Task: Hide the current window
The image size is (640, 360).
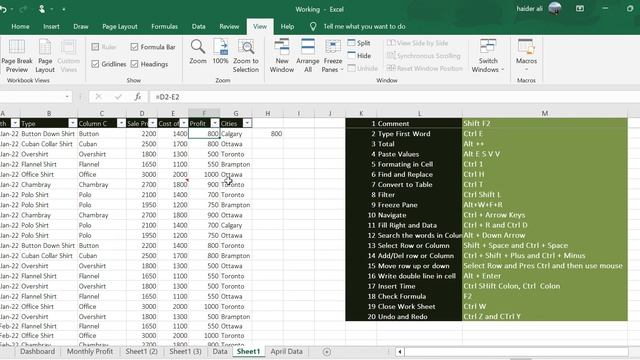Action: [x=359, y=56]
